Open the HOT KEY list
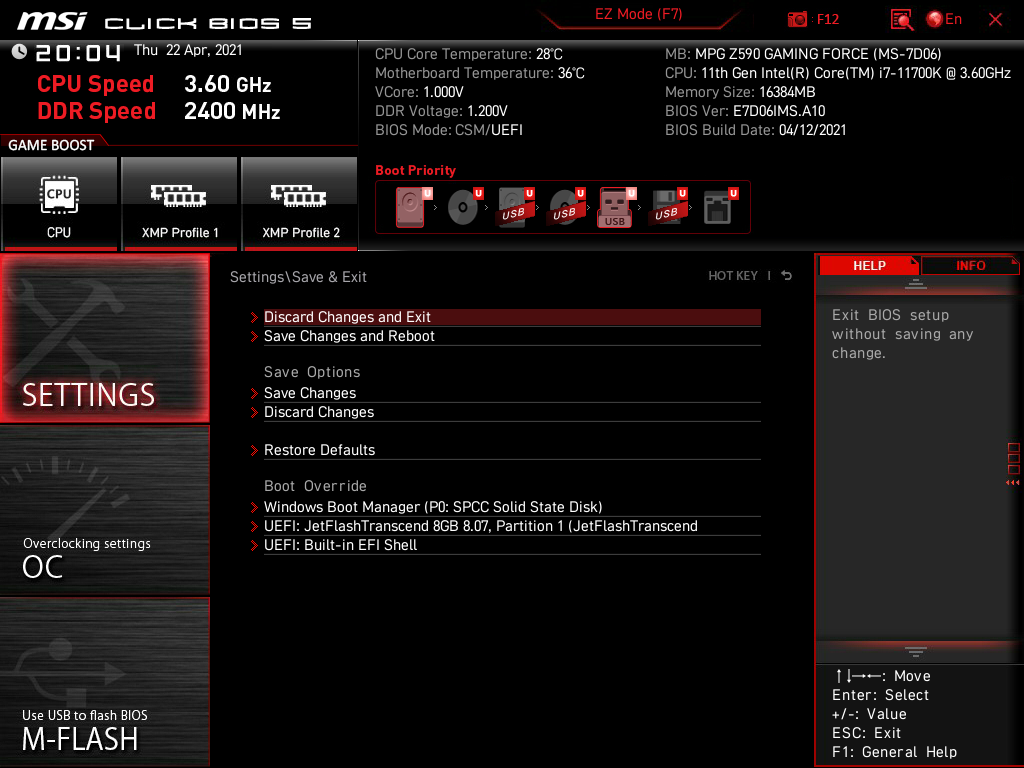The height and width of the screenshot is (768, 1024). [x=733, y=276]
